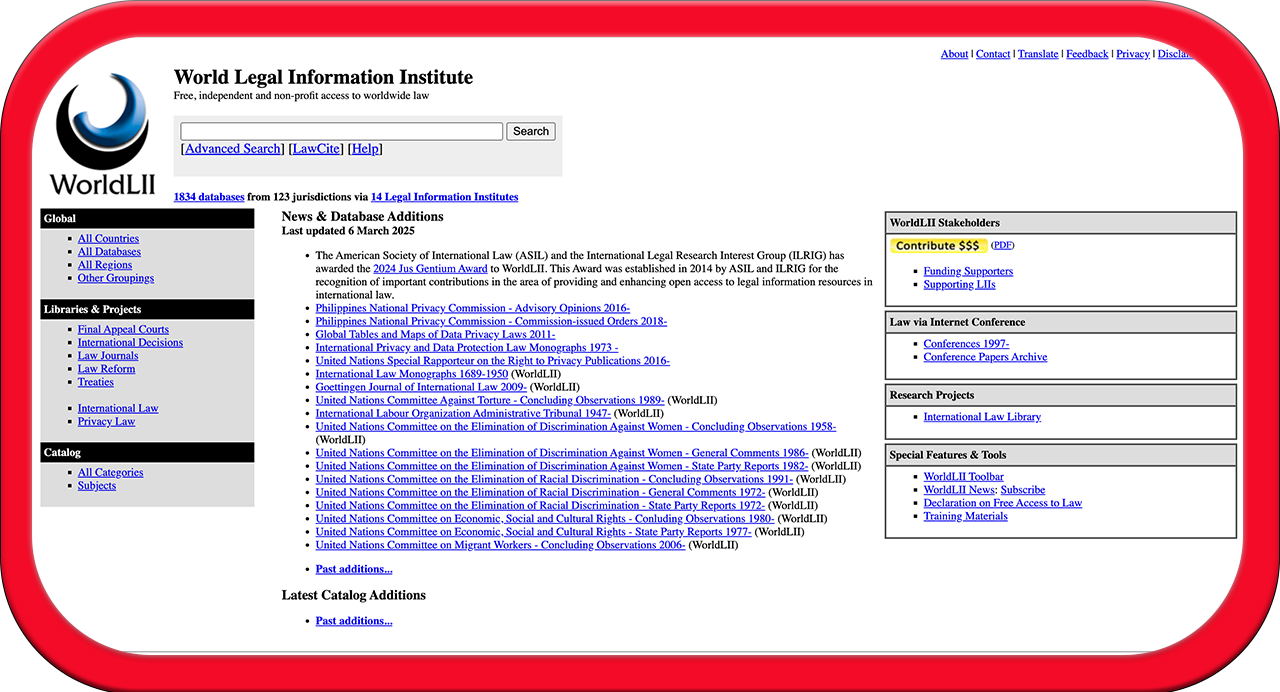Open Past additions under News & Database Additions
Screen dimensions: 1280x692
tap(354, 569)
